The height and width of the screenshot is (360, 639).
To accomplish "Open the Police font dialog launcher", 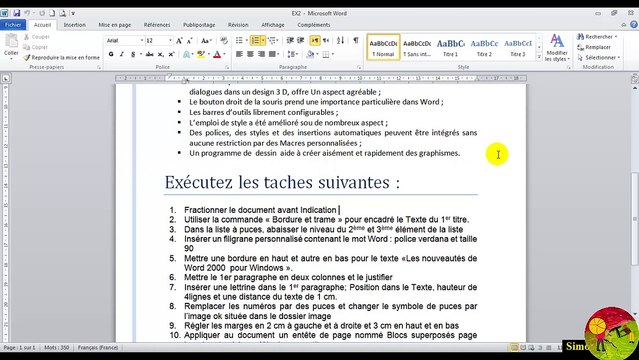I will [227, 67].
